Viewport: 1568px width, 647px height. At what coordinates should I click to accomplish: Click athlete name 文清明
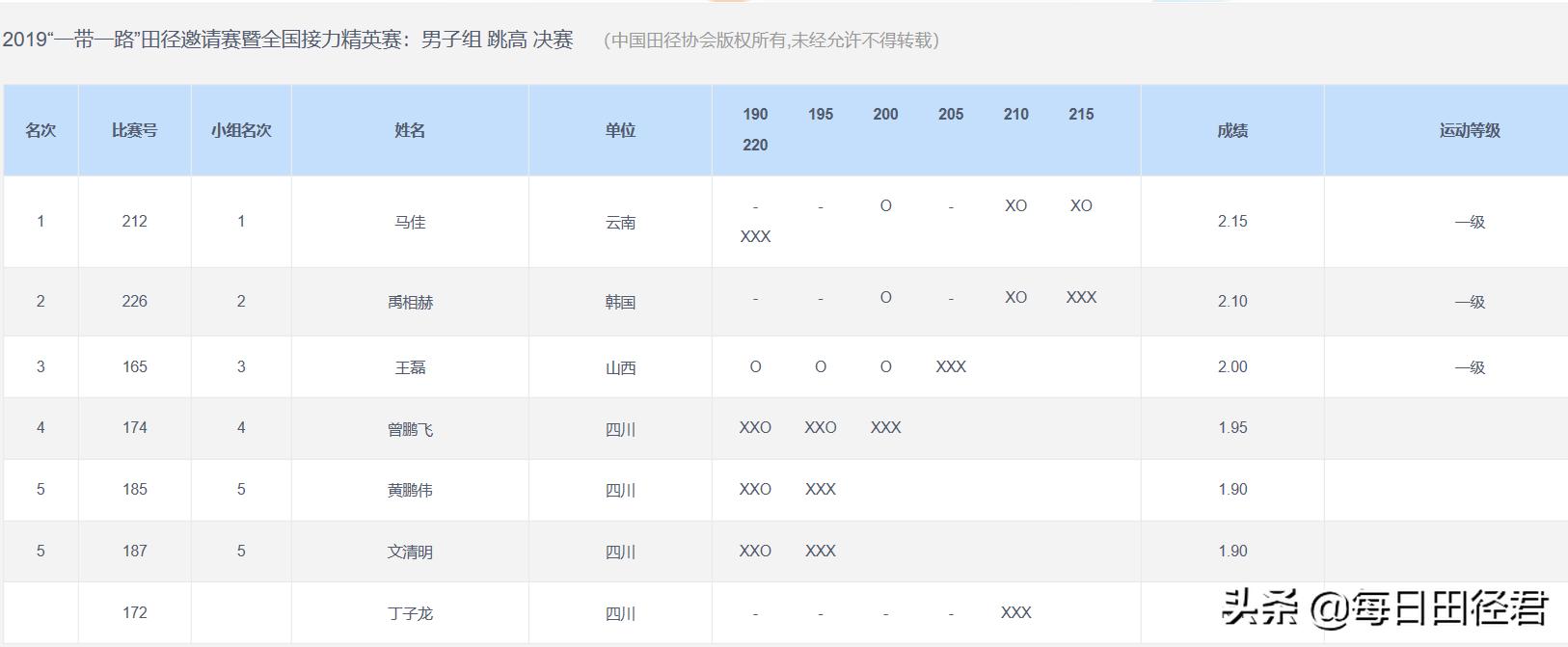coord(410,552)
